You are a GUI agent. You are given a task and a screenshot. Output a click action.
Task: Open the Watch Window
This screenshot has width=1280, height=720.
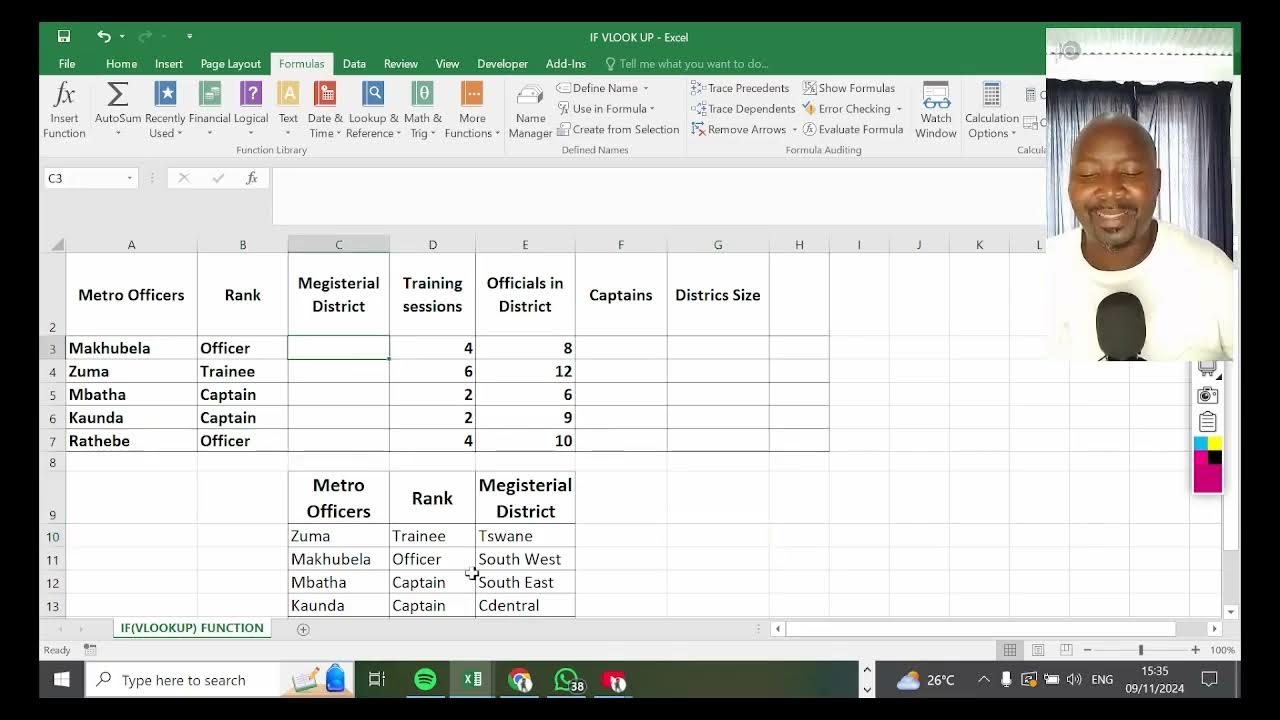pyautogui.click(x=936, y=110)
